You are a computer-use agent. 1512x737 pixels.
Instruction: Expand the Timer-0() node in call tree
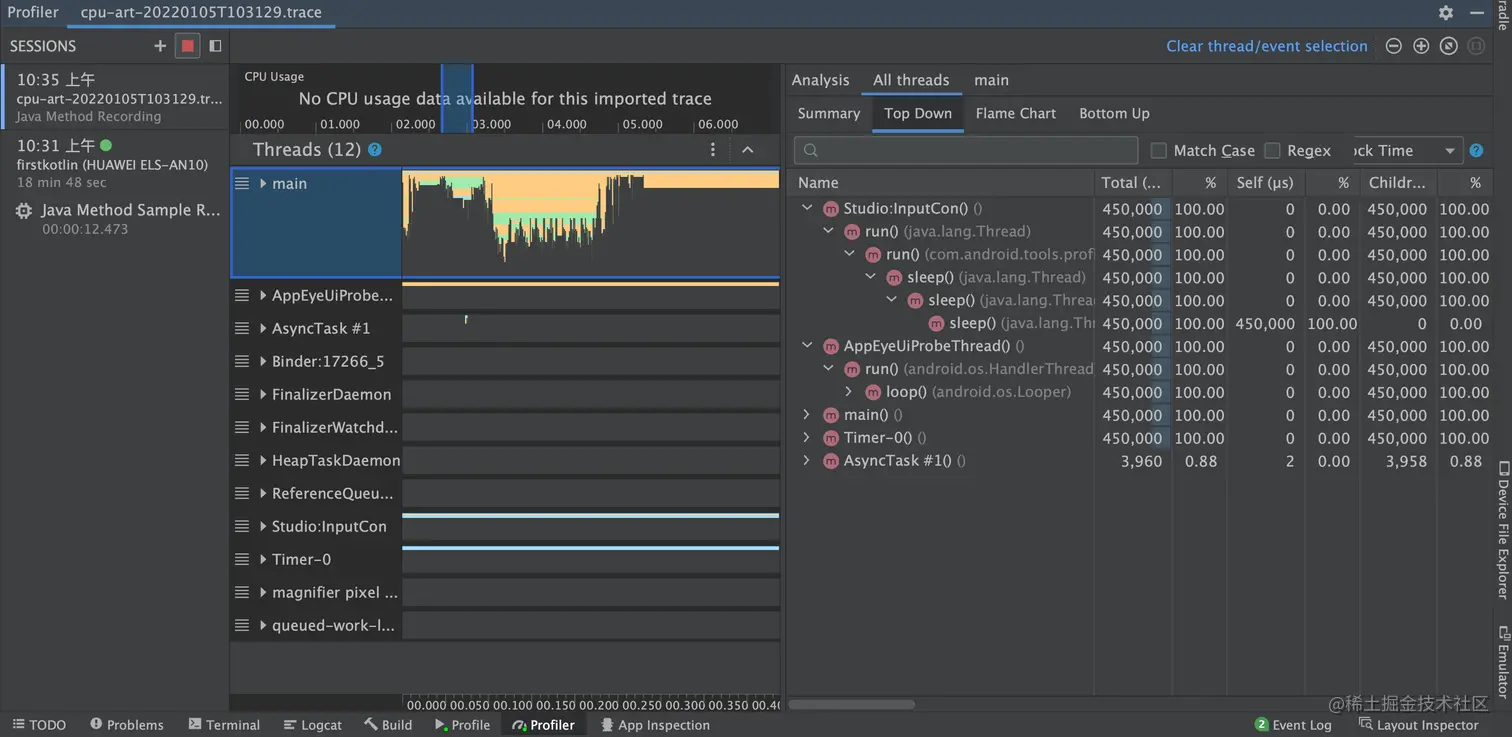(x=807, y=438)
